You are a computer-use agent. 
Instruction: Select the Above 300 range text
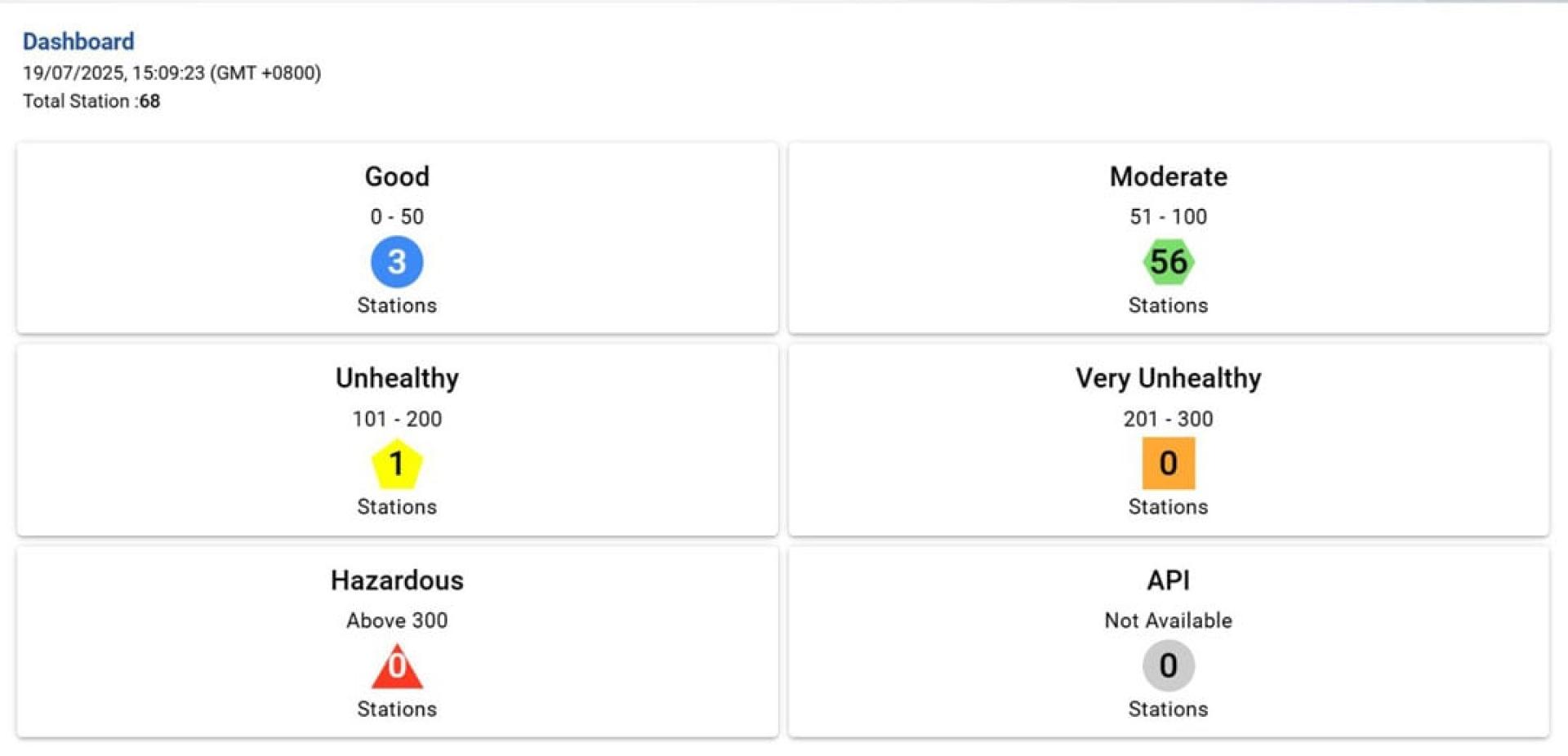click(x=397, y=620)
